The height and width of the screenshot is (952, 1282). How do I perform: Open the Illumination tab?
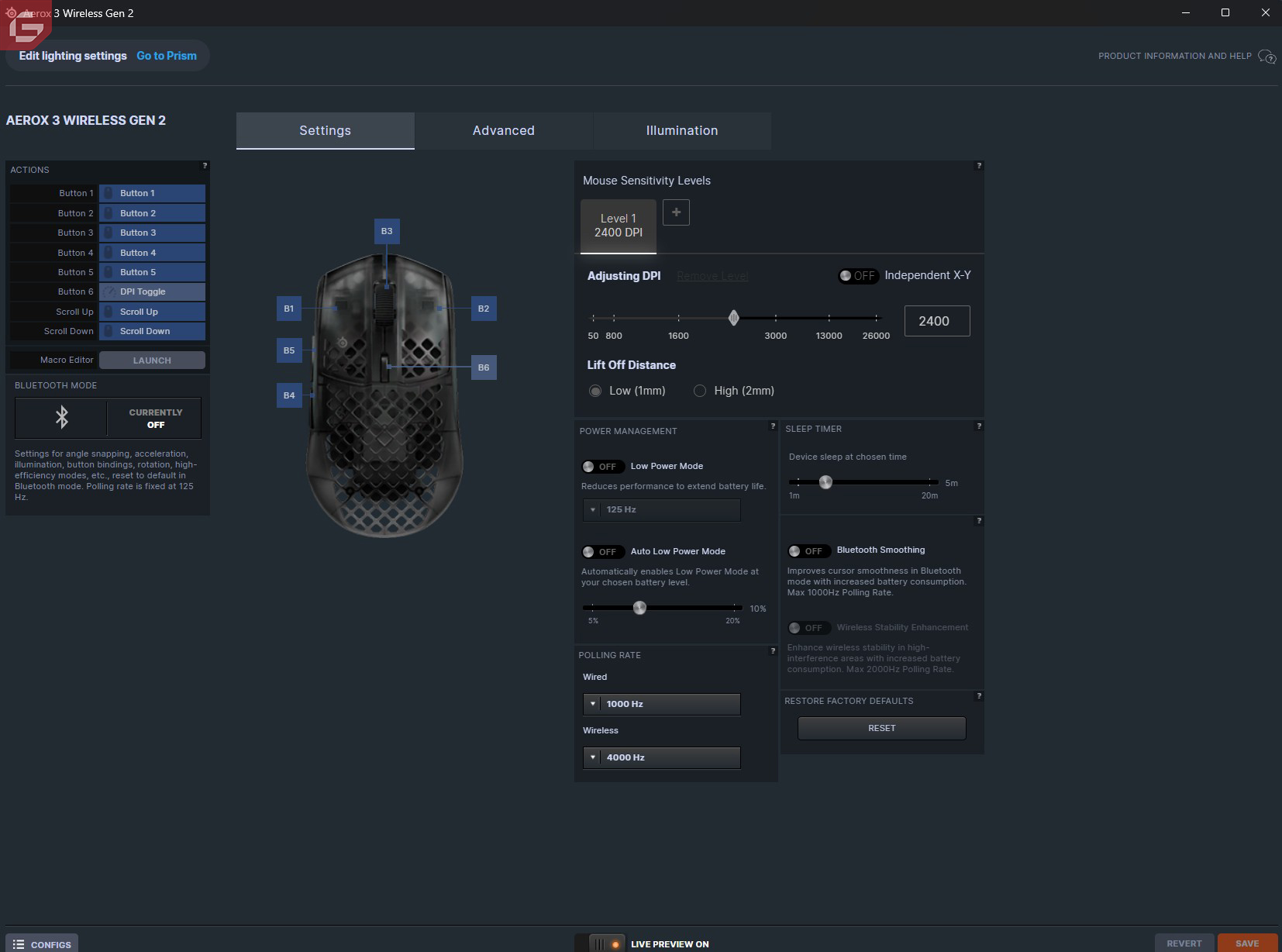[682, 130]
